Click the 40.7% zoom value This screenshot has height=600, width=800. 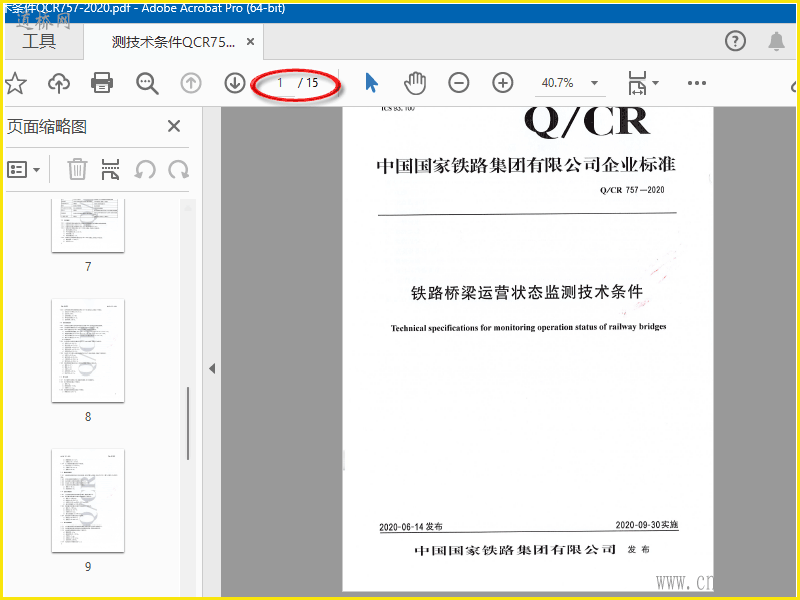click(557, 83)
